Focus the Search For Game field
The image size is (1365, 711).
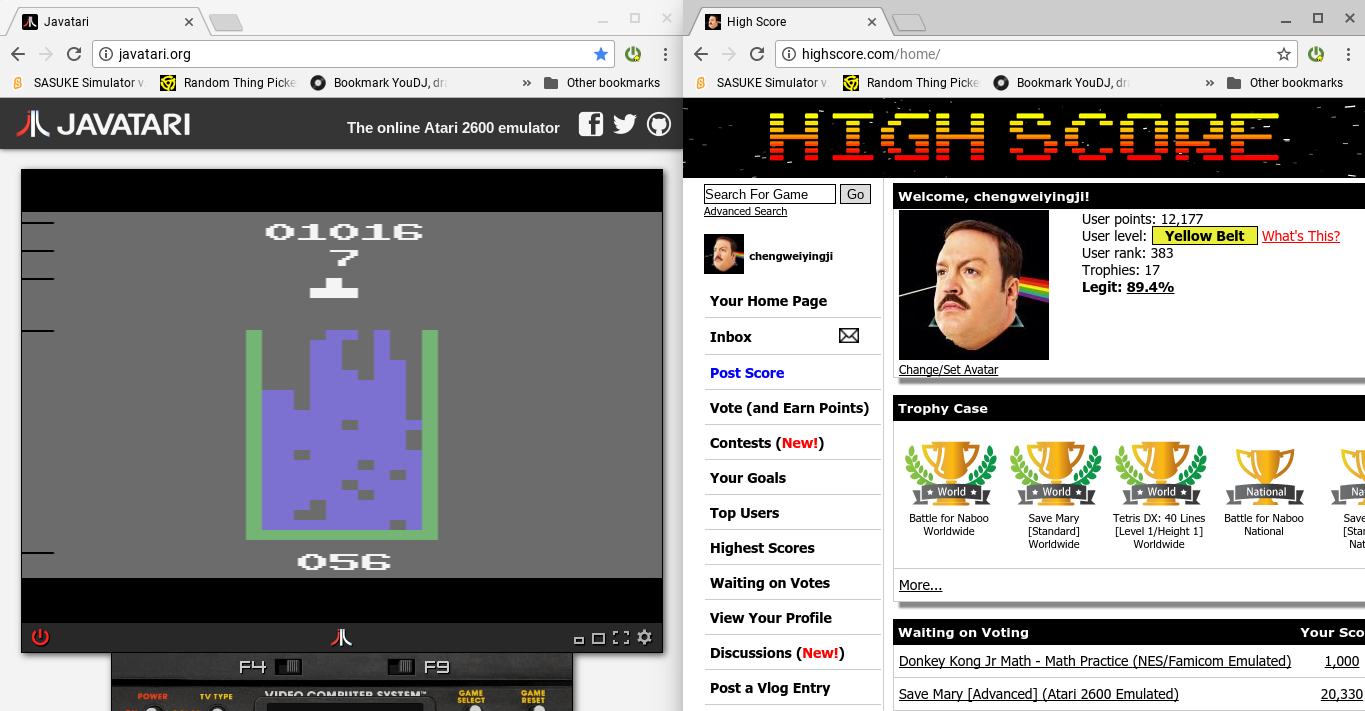coord(769,194)
